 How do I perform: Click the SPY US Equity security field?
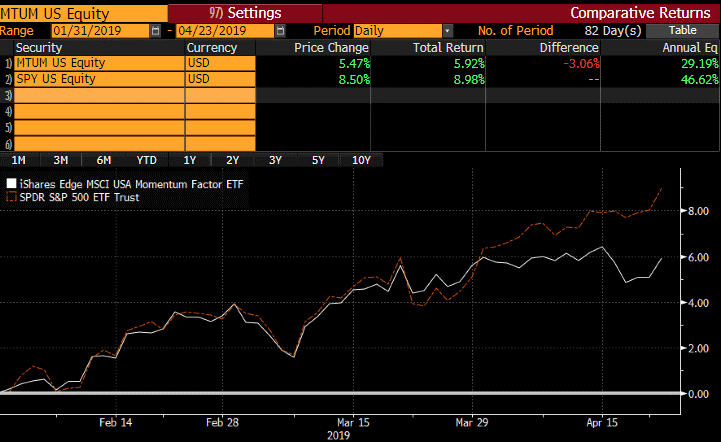(x=99, y=79)
